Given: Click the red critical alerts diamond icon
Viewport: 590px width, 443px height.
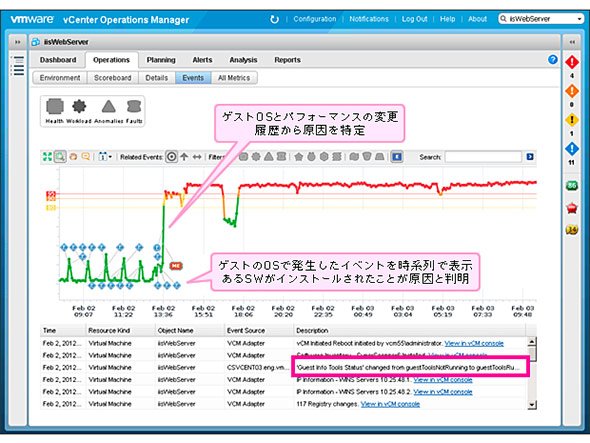Looking at the screenshot, I should coord(572,62).
